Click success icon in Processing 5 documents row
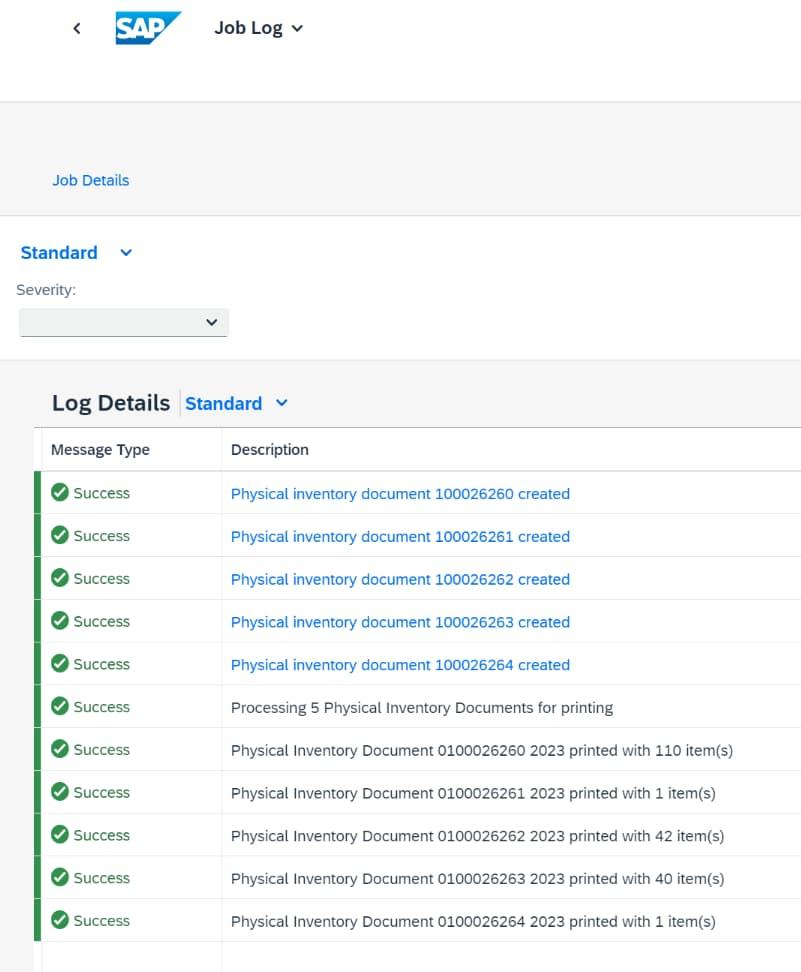The width and height of the screenshot is (801, 972). pos(60,707)
